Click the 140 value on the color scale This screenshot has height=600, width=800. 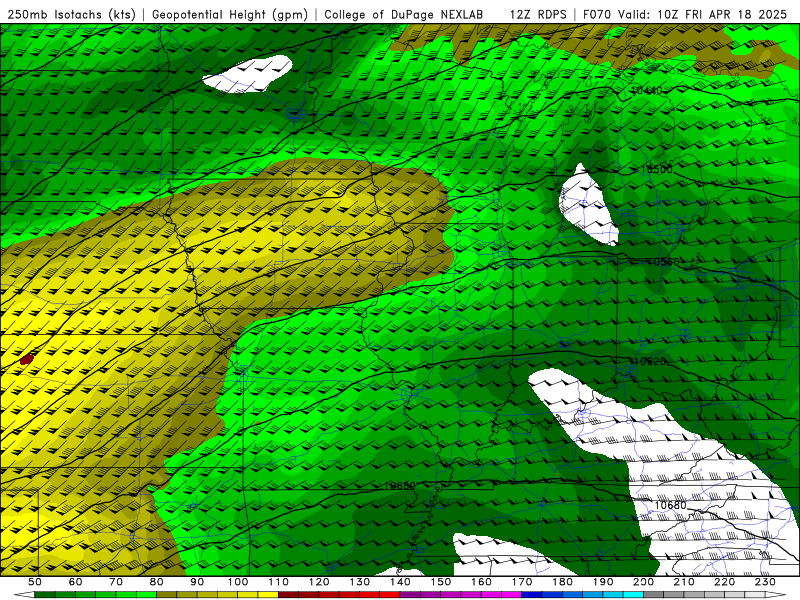[400, 582]
